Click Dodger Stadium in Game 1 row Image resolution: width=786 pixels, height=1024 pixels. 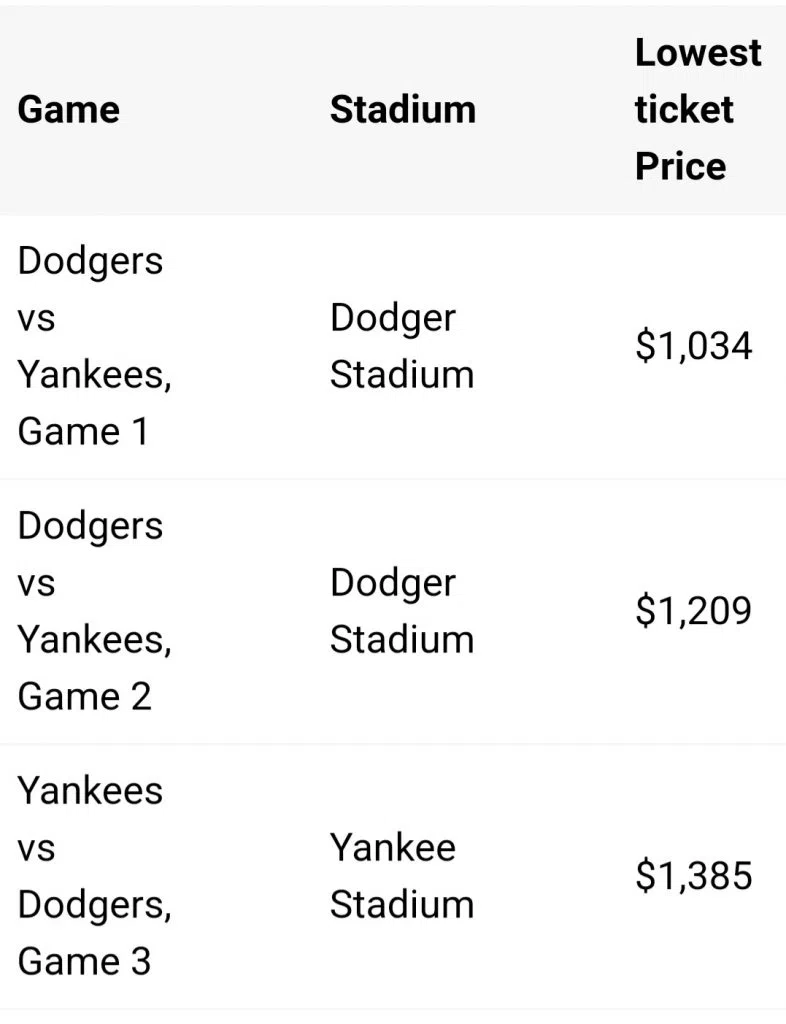point(401,346)
